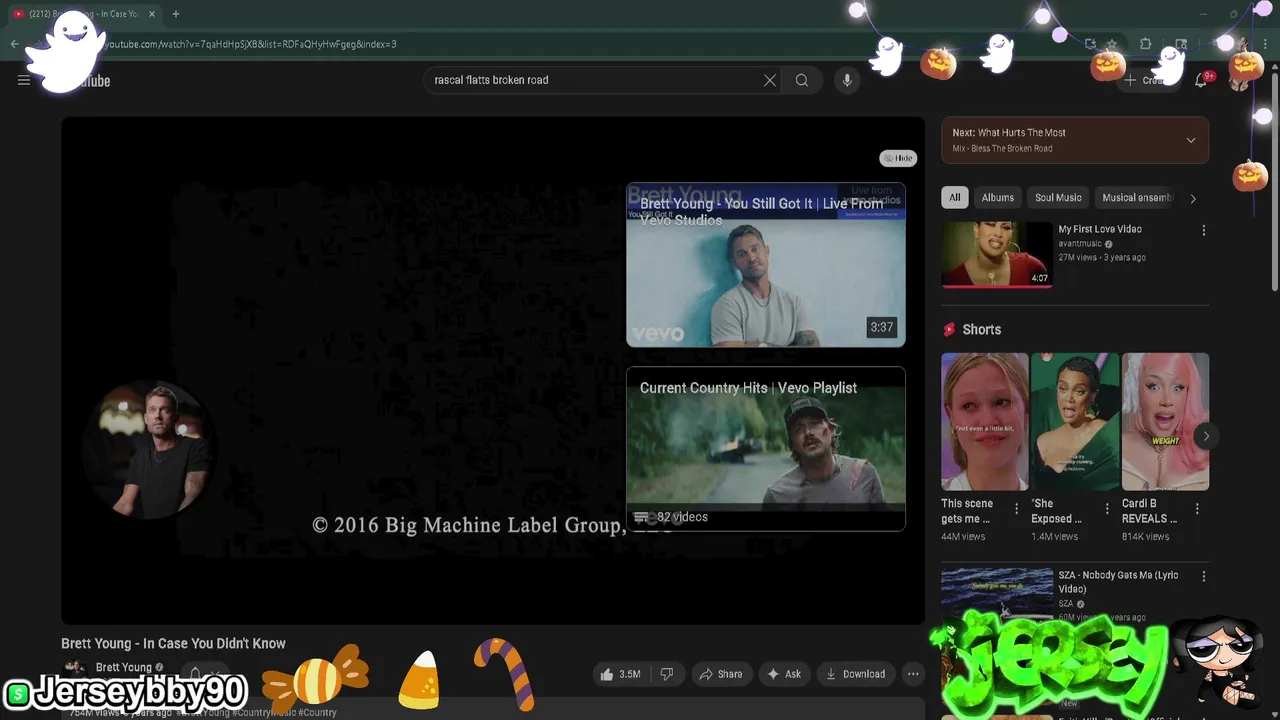
Task: Click '82 videos' playlist count label
Action: pos(682,517)
